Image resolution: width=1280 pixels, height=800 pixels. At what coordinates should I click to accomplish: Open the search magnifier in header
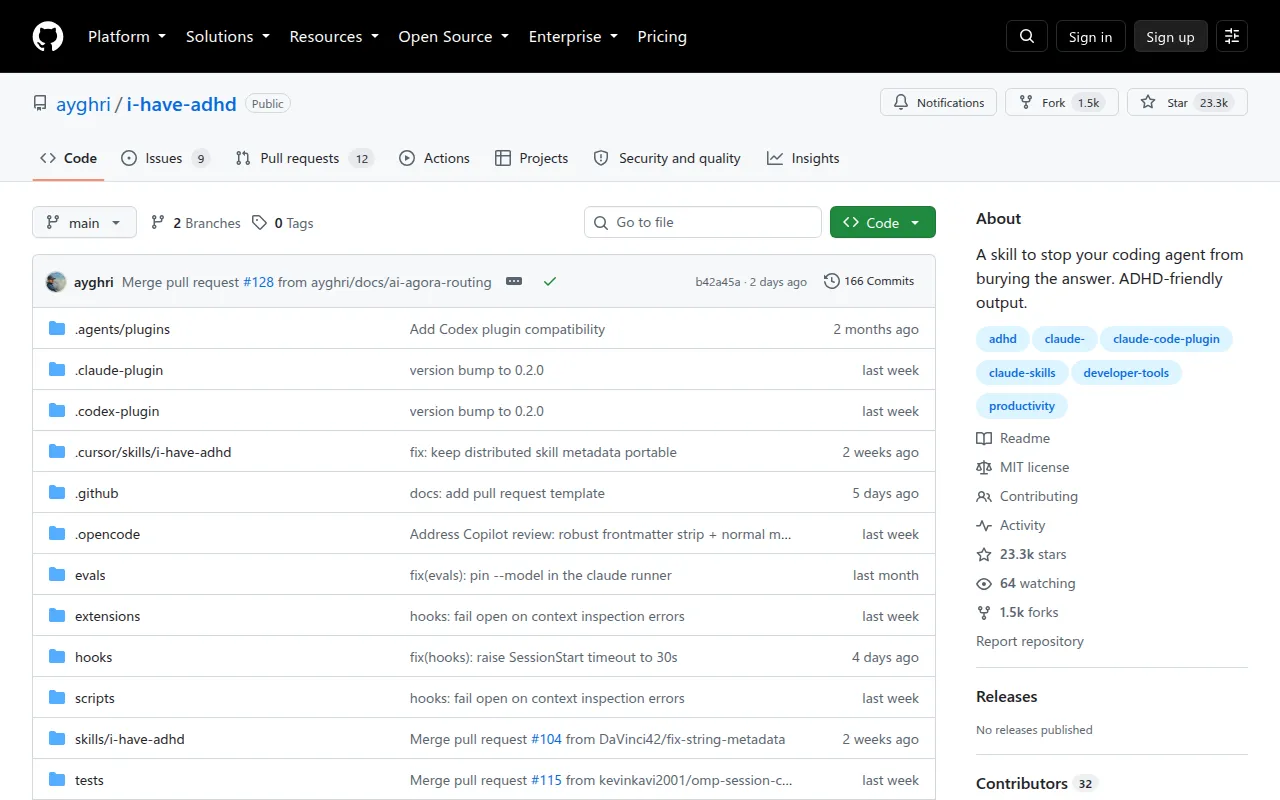click(1027, 37)
